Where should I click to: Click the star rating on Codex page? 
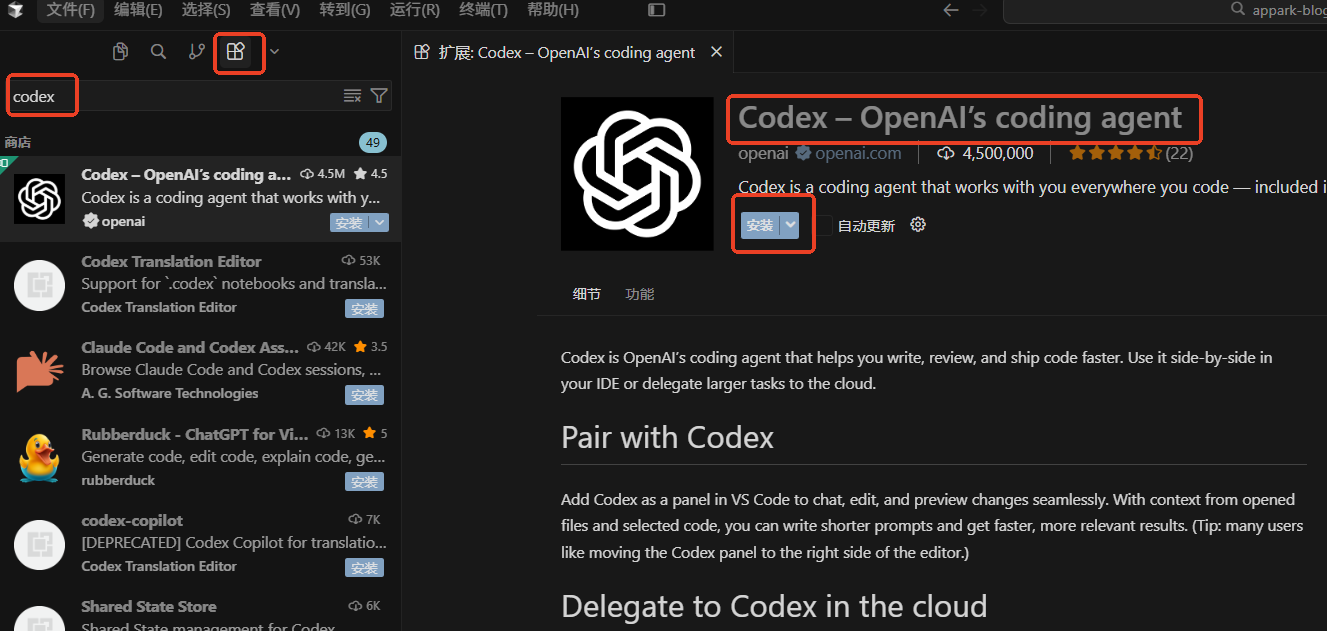pyautogui.click(x=1114, y=153)
